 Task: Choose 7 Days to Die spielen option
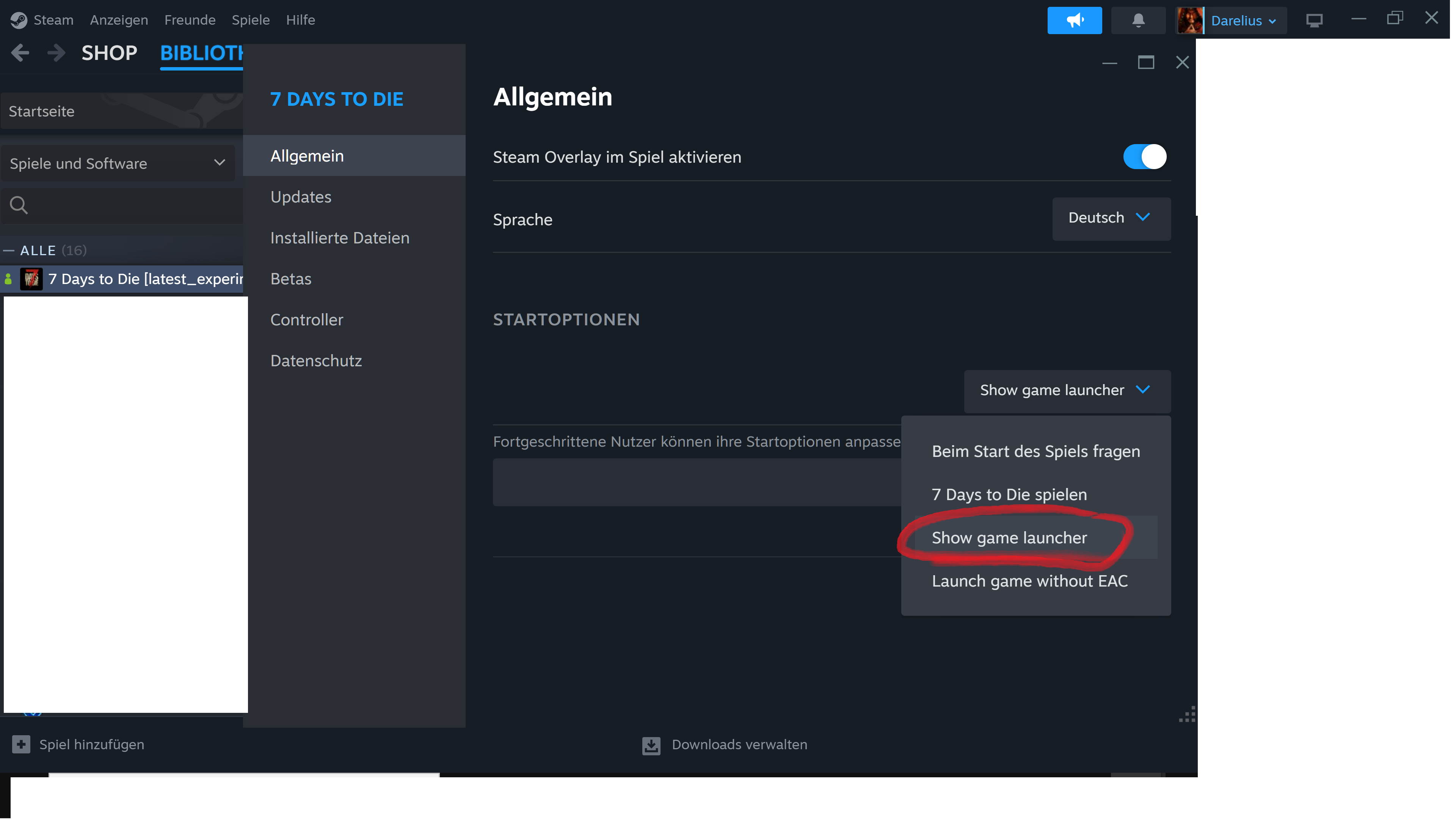(x=1036, y=494)
